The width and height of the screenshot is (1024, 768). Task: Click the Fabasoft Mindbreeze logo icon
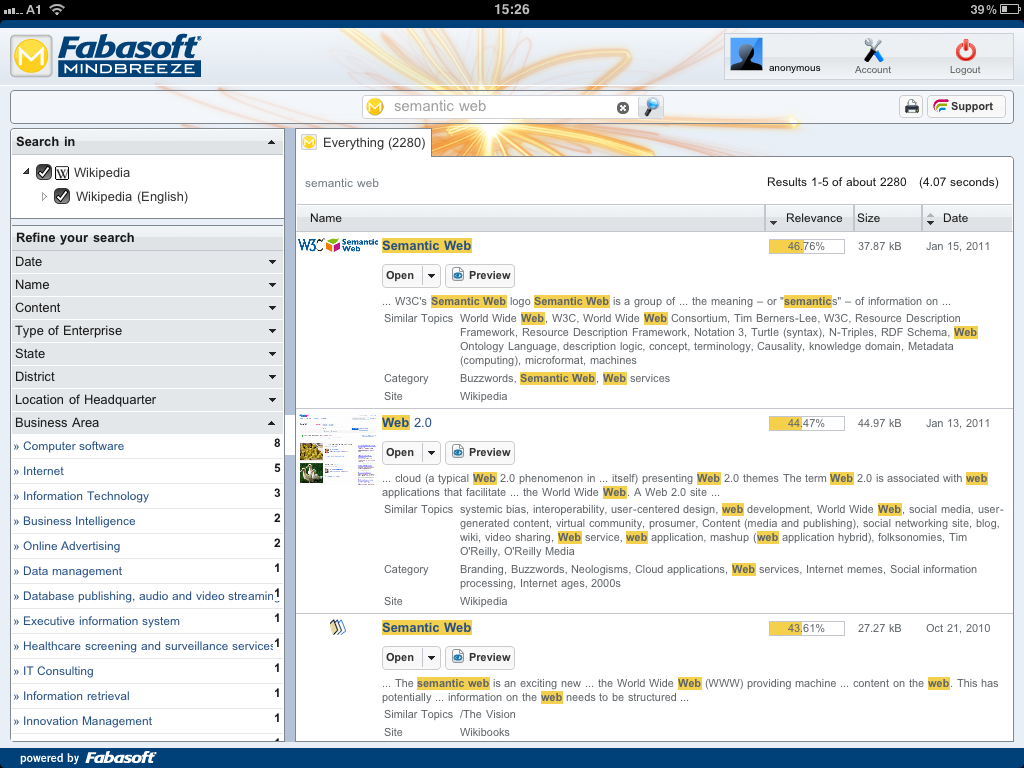[31, 56]
